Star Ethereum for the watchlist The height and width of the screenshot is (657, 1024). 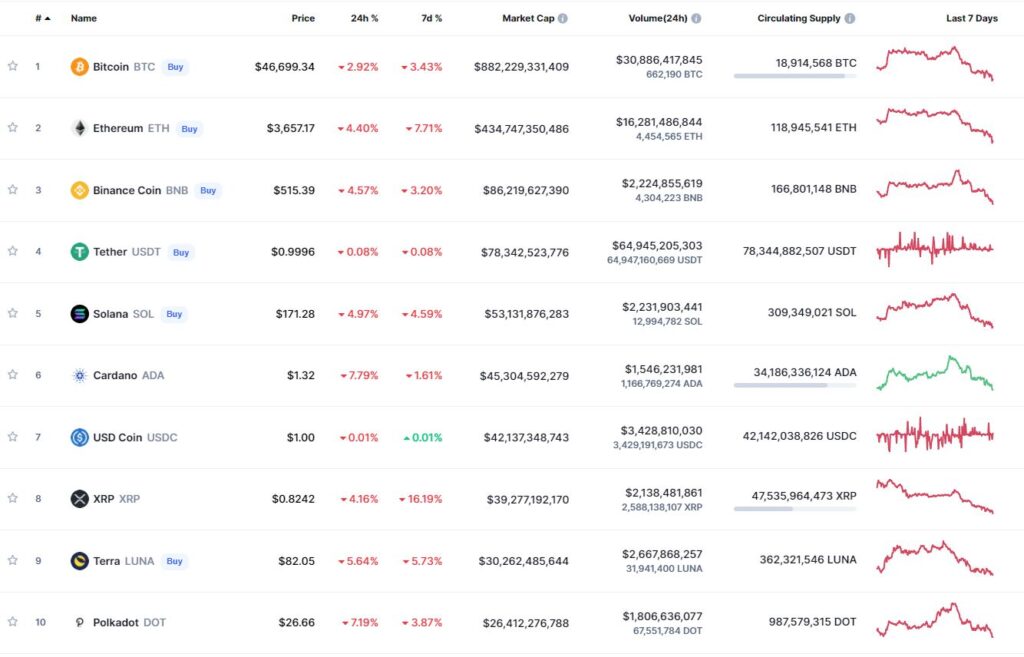(12, 127)
